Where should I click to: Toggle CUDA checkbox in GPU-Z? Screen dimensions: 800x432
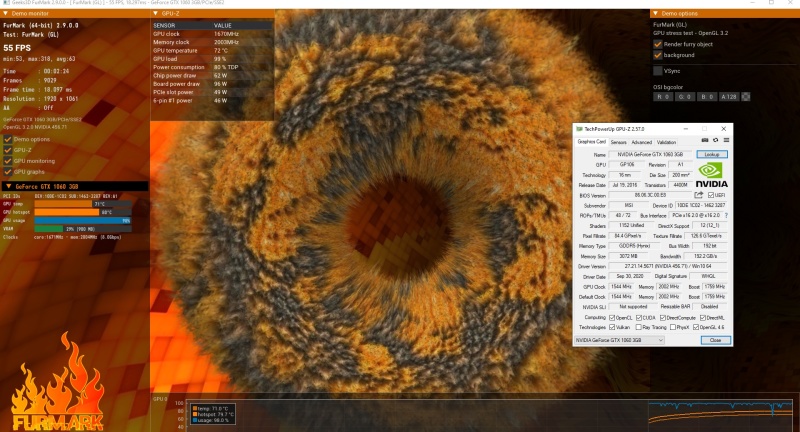click(638, 318)
